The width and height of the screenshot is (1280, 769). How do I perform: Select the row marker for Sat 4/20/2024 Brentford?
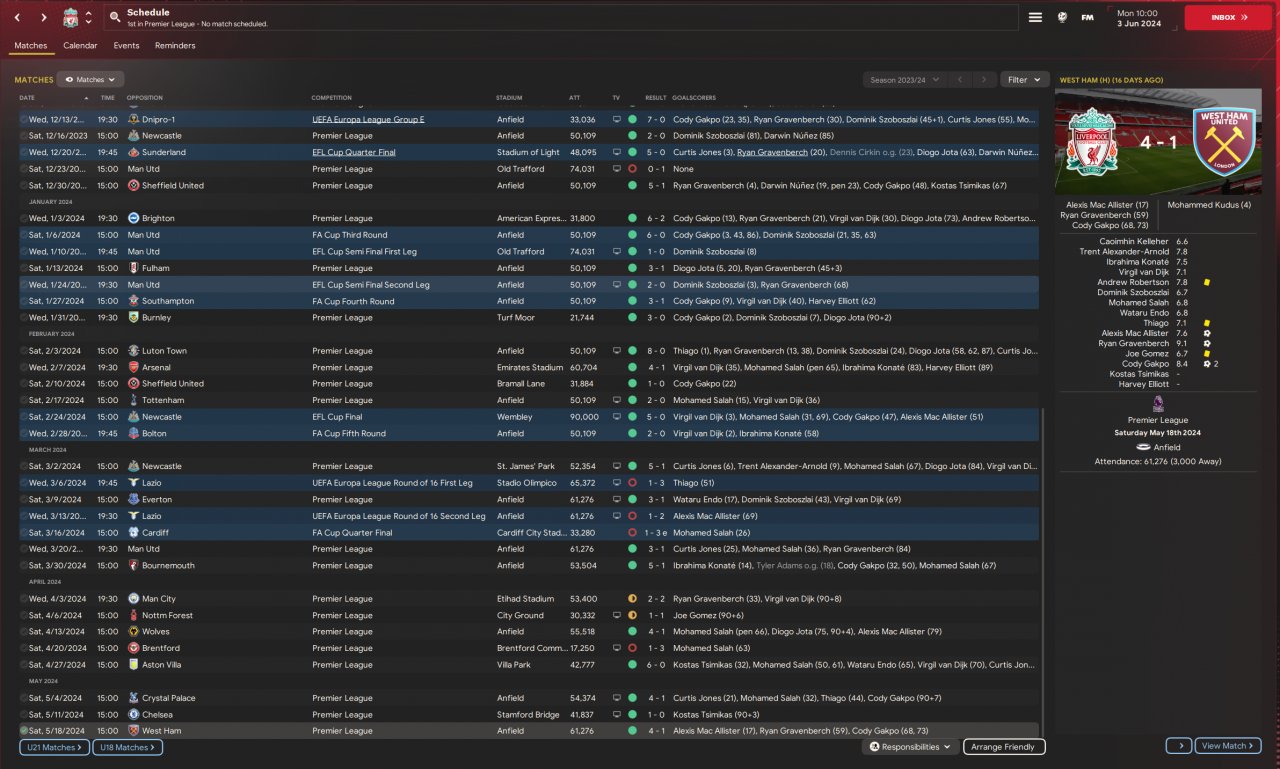[24, 648]
